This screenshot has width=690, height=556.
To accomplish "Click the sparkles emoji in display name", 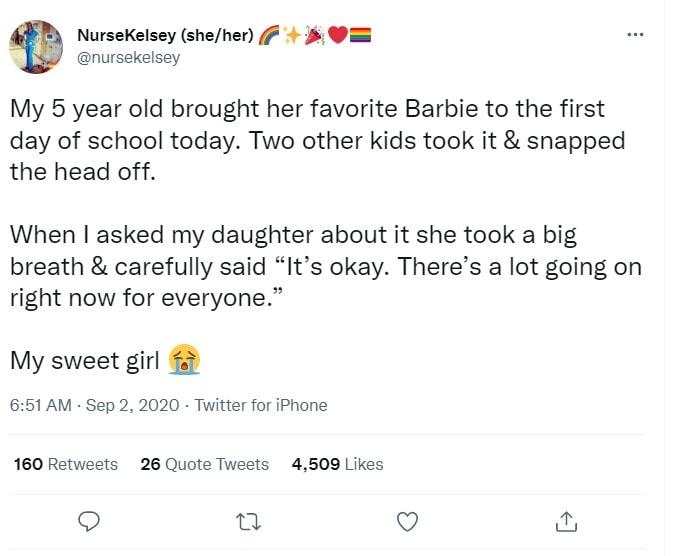I will [x=292, y=36].
